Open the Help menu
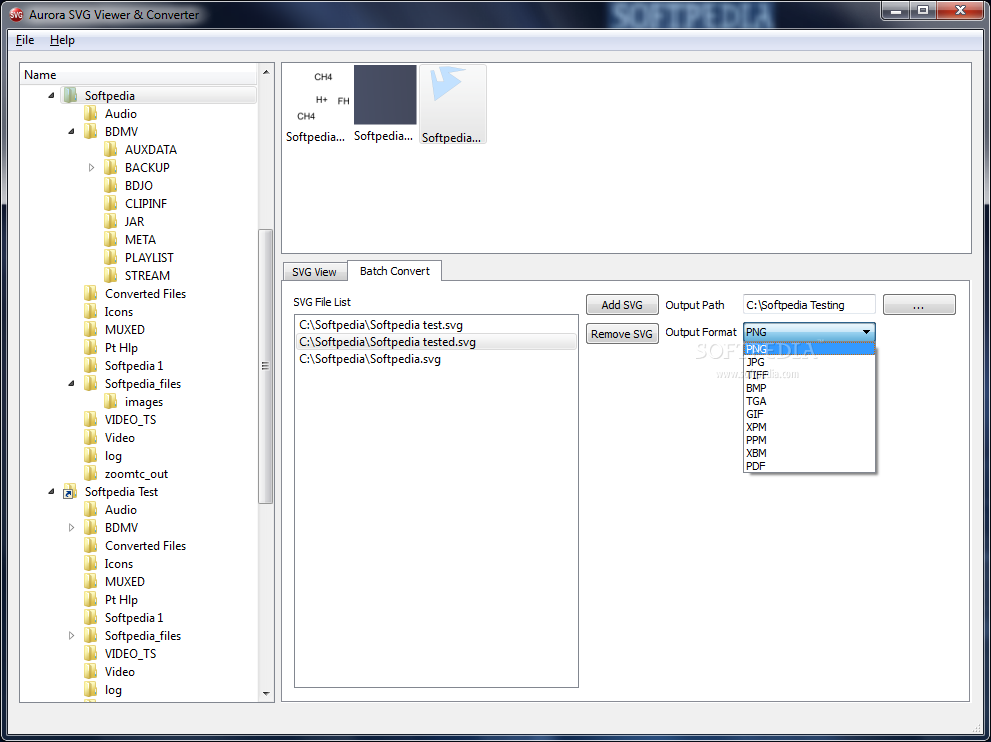The image size is (991, 742). (x=62, y=40)
